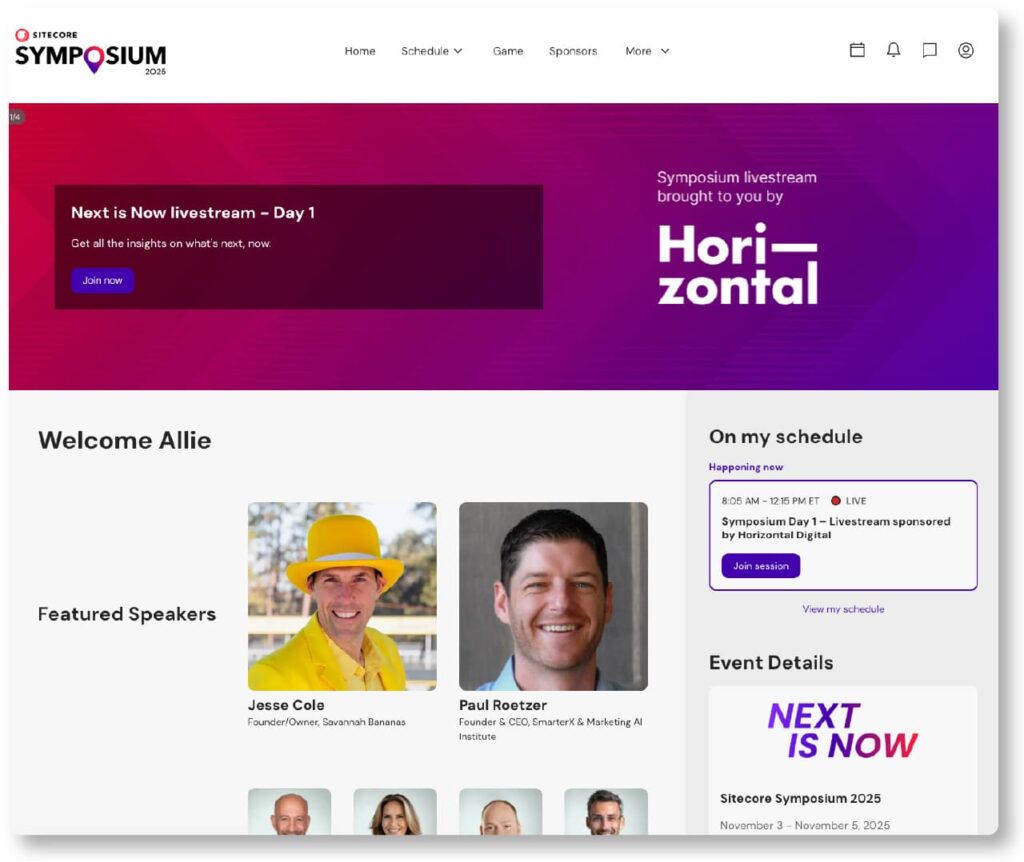Image resolution: width=1024 pixels, height=862 pixels.
Task: Click the red LIVE indicator dot
Action: click(835, 501)
